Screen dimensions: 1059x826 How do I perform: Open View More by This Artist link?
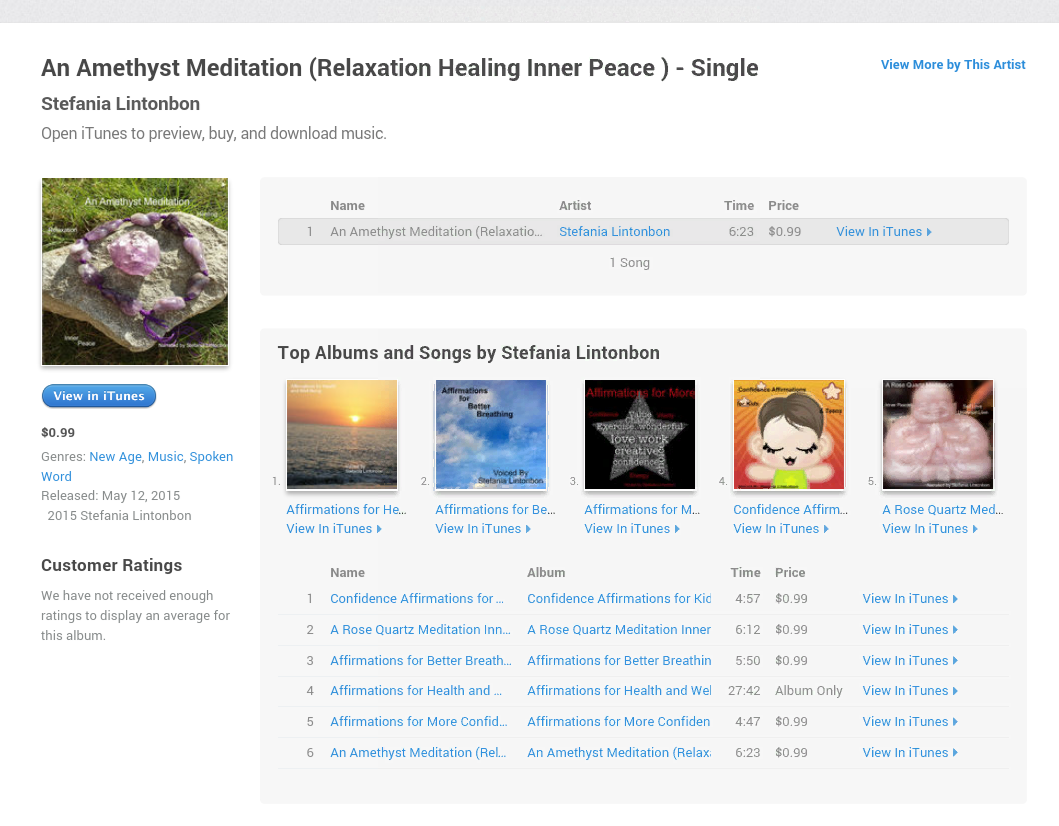(x=952, y=65)
